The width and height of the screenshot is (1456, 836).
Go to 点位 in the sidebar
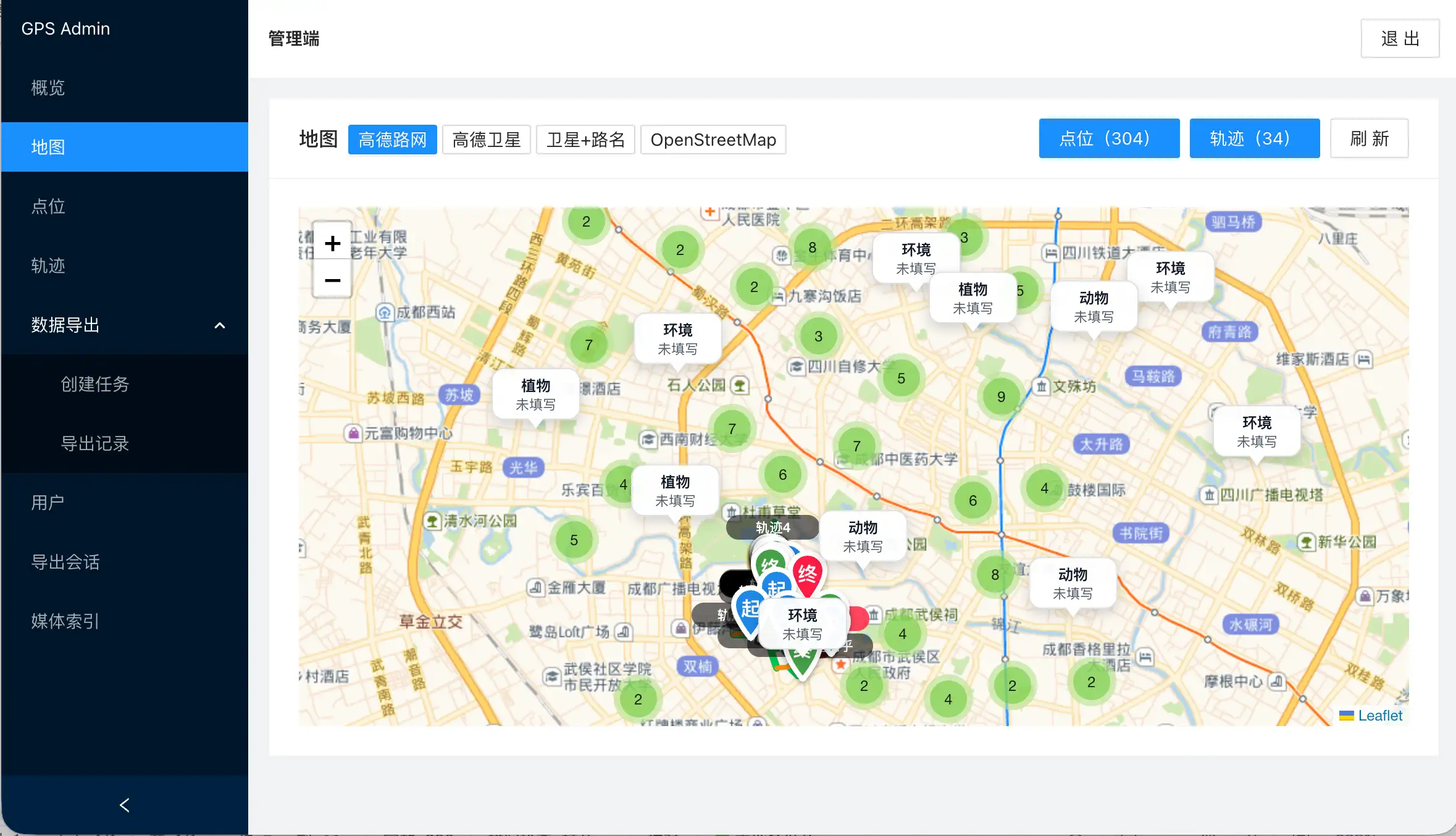(x=125, y=206)
